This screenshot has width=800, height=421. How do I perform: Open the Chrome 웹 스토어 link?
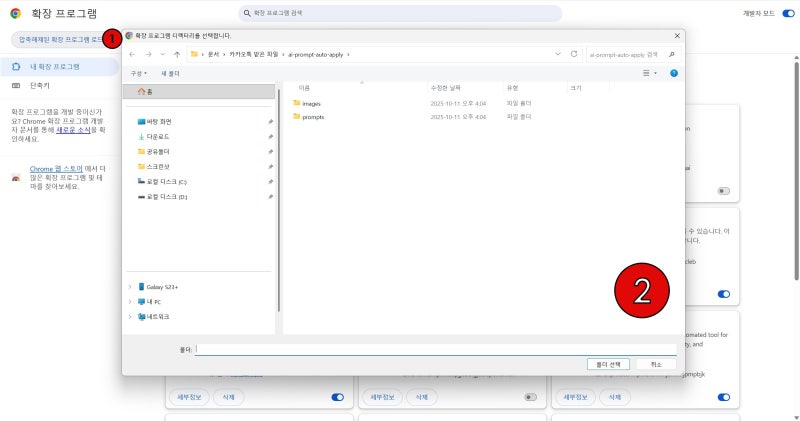click(56, 169)
